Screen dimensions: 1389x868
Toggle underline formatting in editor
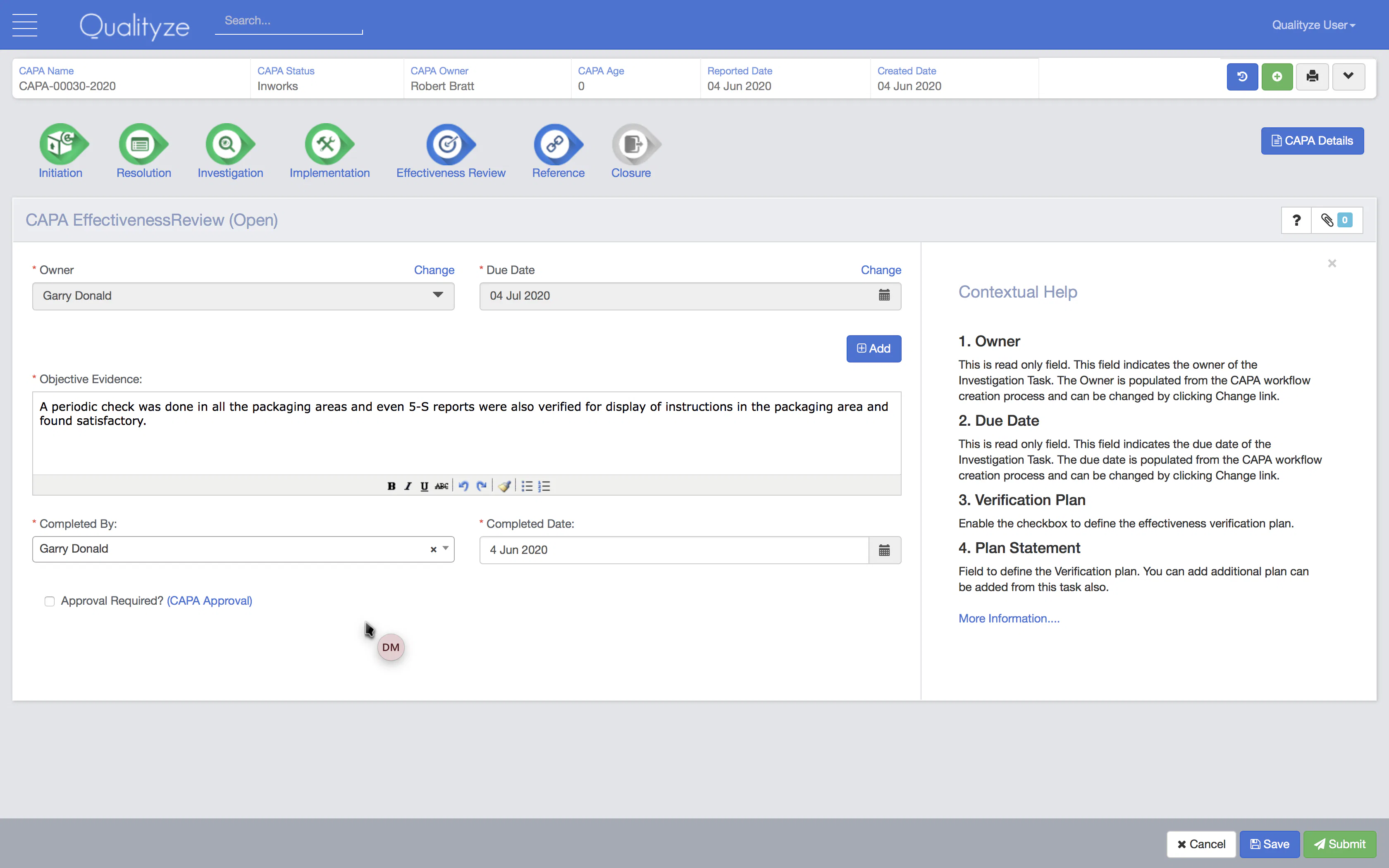point(424,486)
